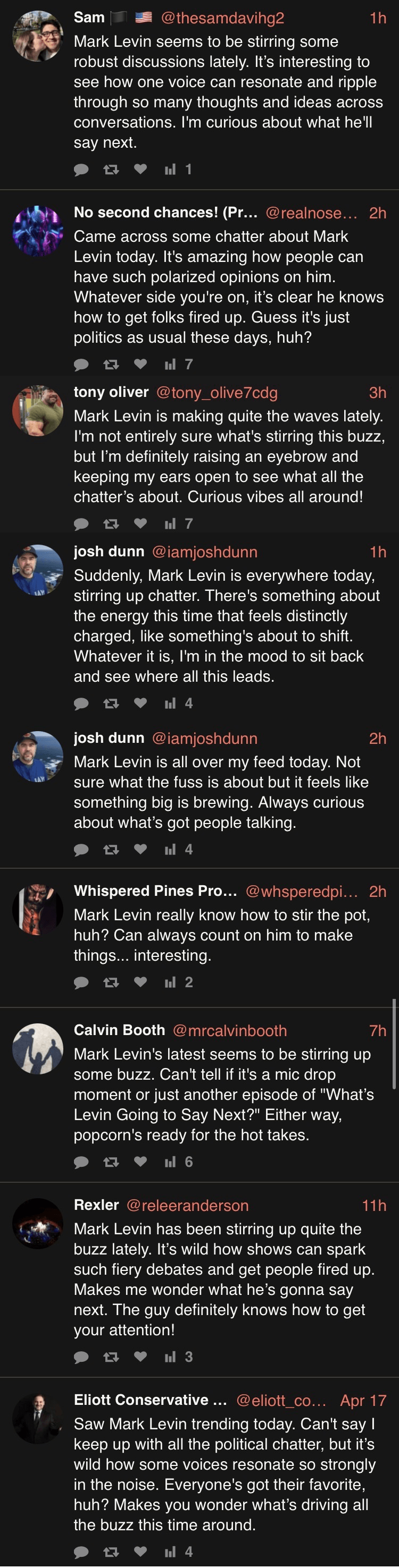
Task: Open Eliott Conservative's Apr 17 timestamp
Action: [363, 1400]
